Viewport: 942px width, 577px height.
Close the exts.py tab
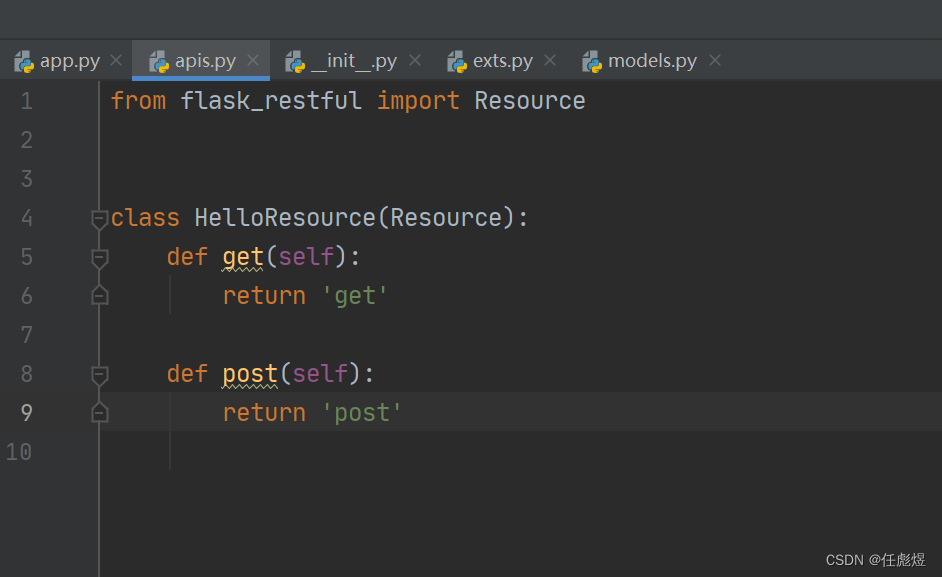click(x=550, y=60)
